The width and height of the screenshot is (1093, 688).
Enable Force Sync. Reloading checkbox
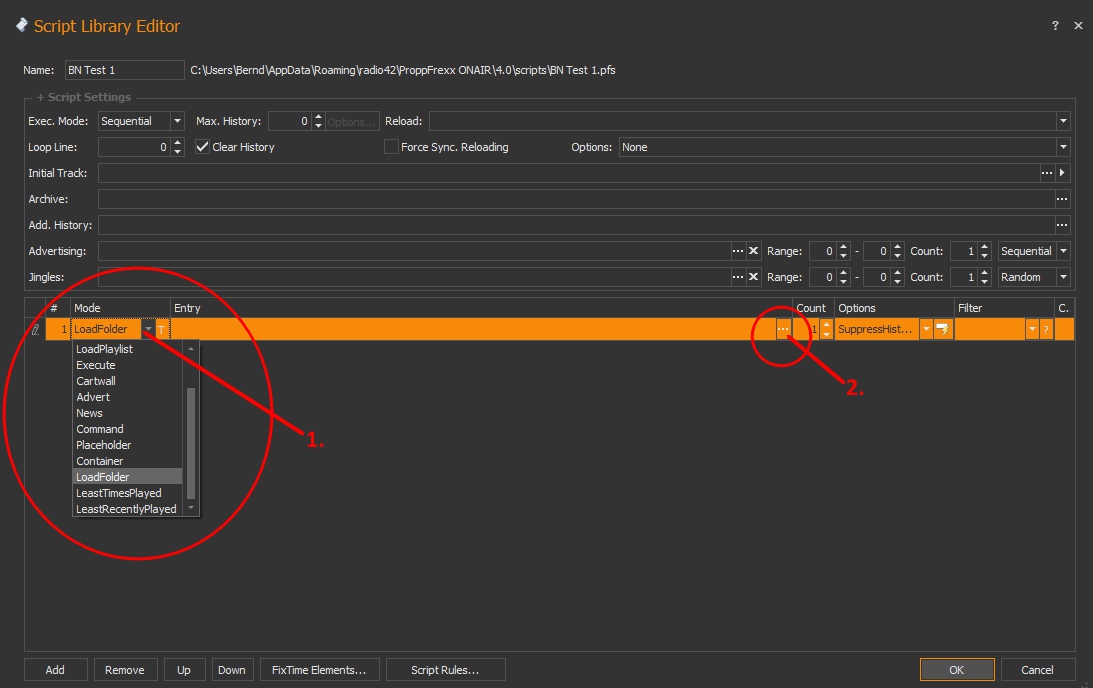(392, 147)
